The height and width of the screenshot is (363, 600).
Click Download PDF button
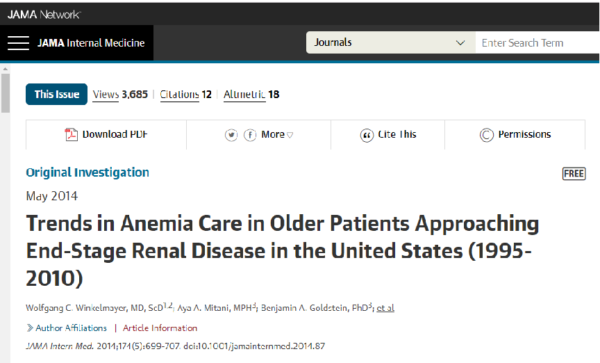106,135
